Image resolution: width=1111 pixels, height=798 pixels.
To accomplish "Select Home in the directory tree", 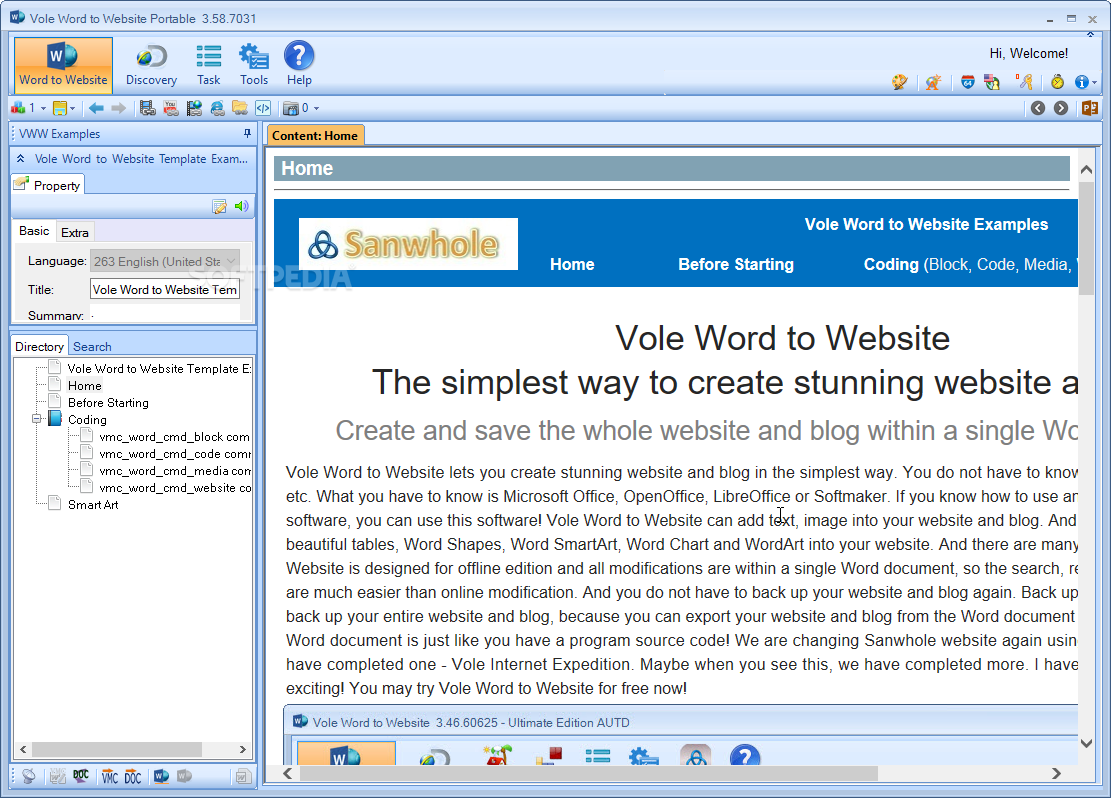I will click(84, 386).
